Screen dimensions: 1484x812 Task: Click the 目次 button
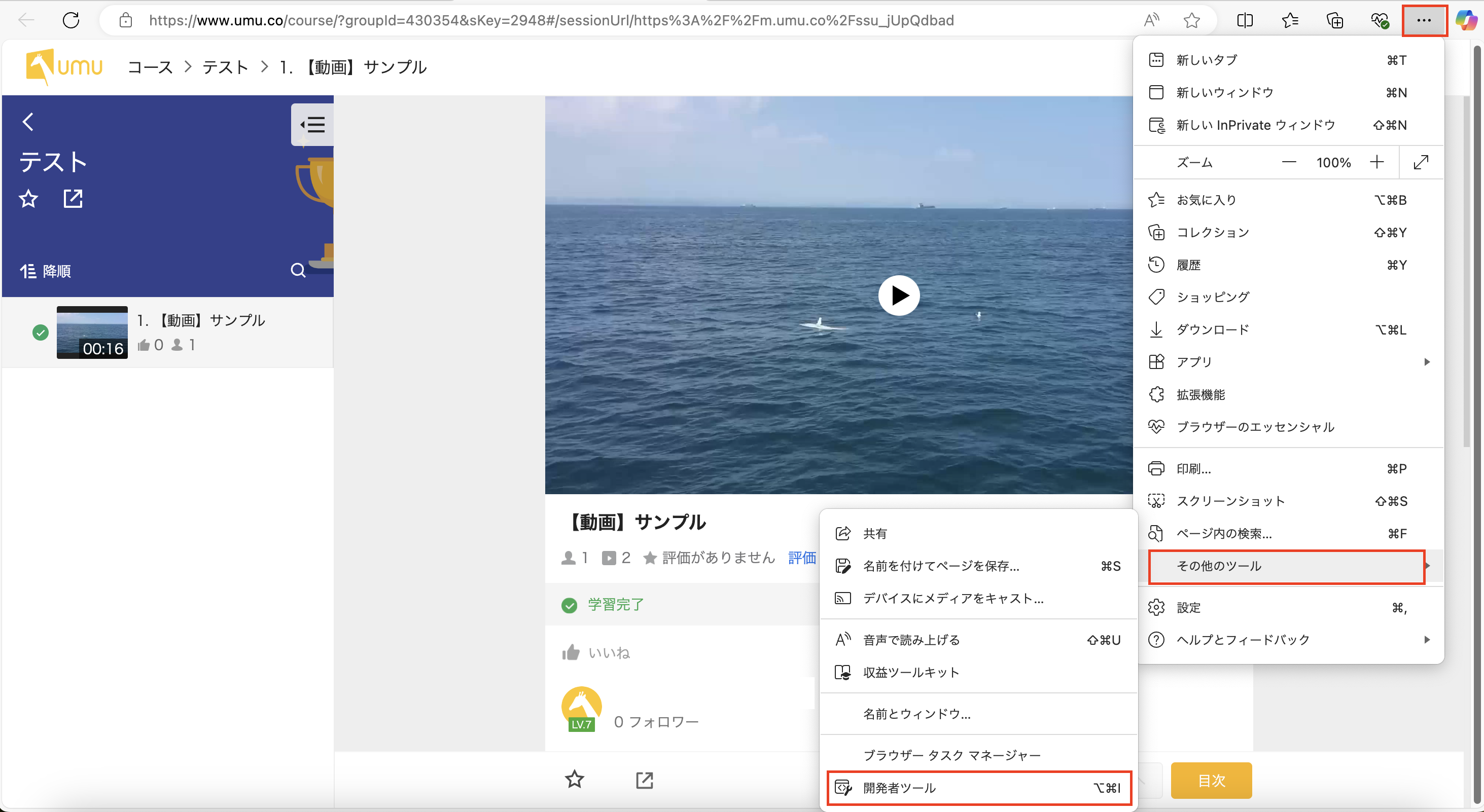(1211, 781)
